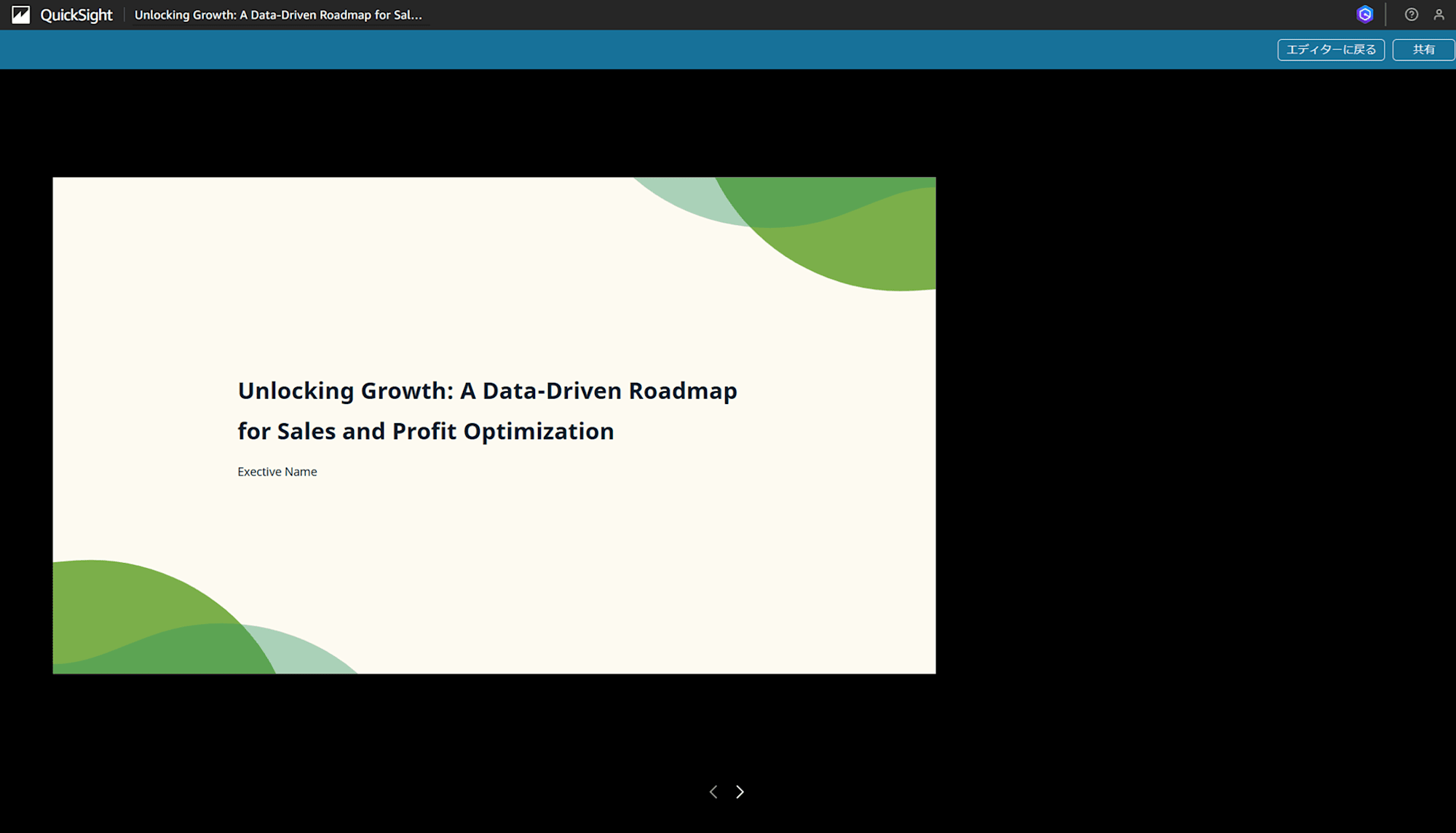Click the QuickSight logo icon
Screen dimensions: 1456x833
coord(21,15)
